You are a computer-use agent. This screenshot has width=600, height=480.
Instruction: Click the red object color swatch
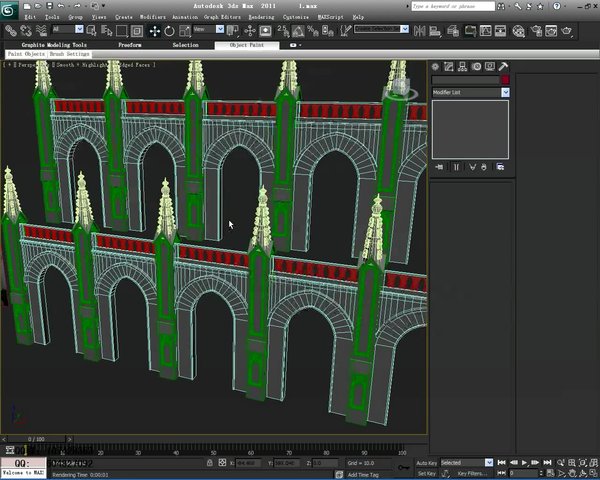coord(505,80)
